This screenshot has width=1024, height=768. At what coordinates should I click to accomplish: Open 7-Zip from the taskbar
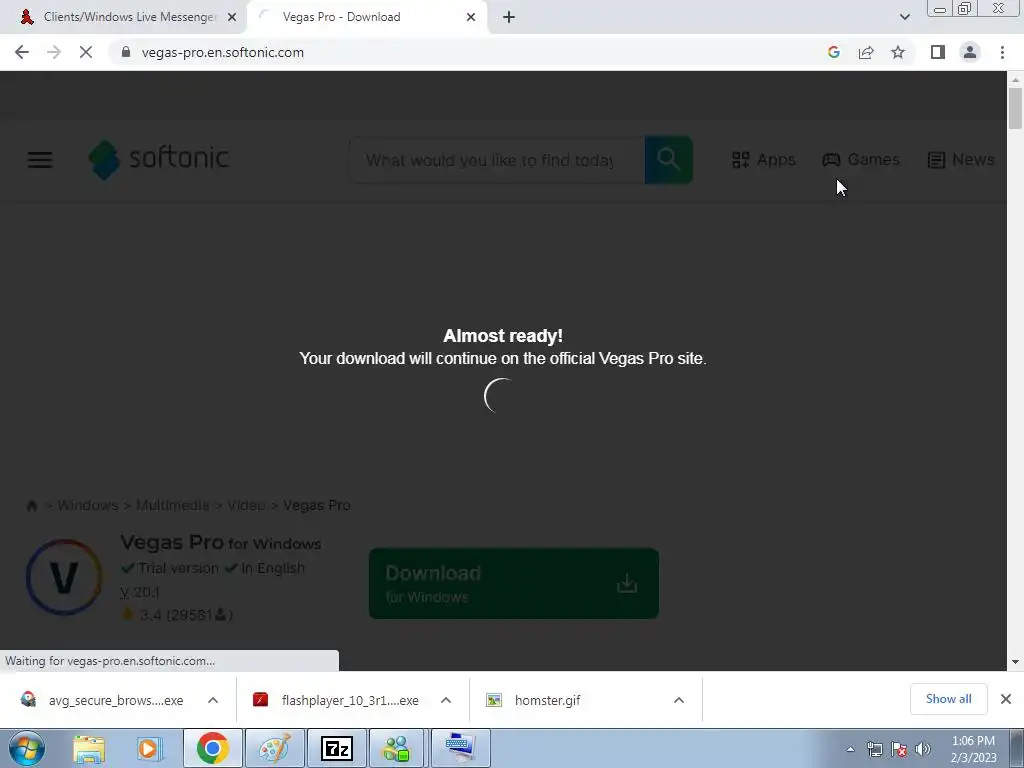[337, 749]
